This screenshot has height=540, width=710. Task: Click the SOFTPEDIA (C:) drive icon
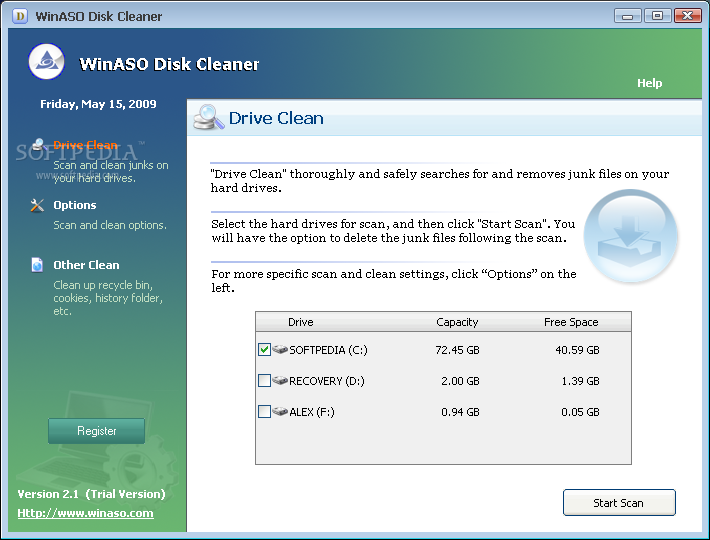click(280, 349)
